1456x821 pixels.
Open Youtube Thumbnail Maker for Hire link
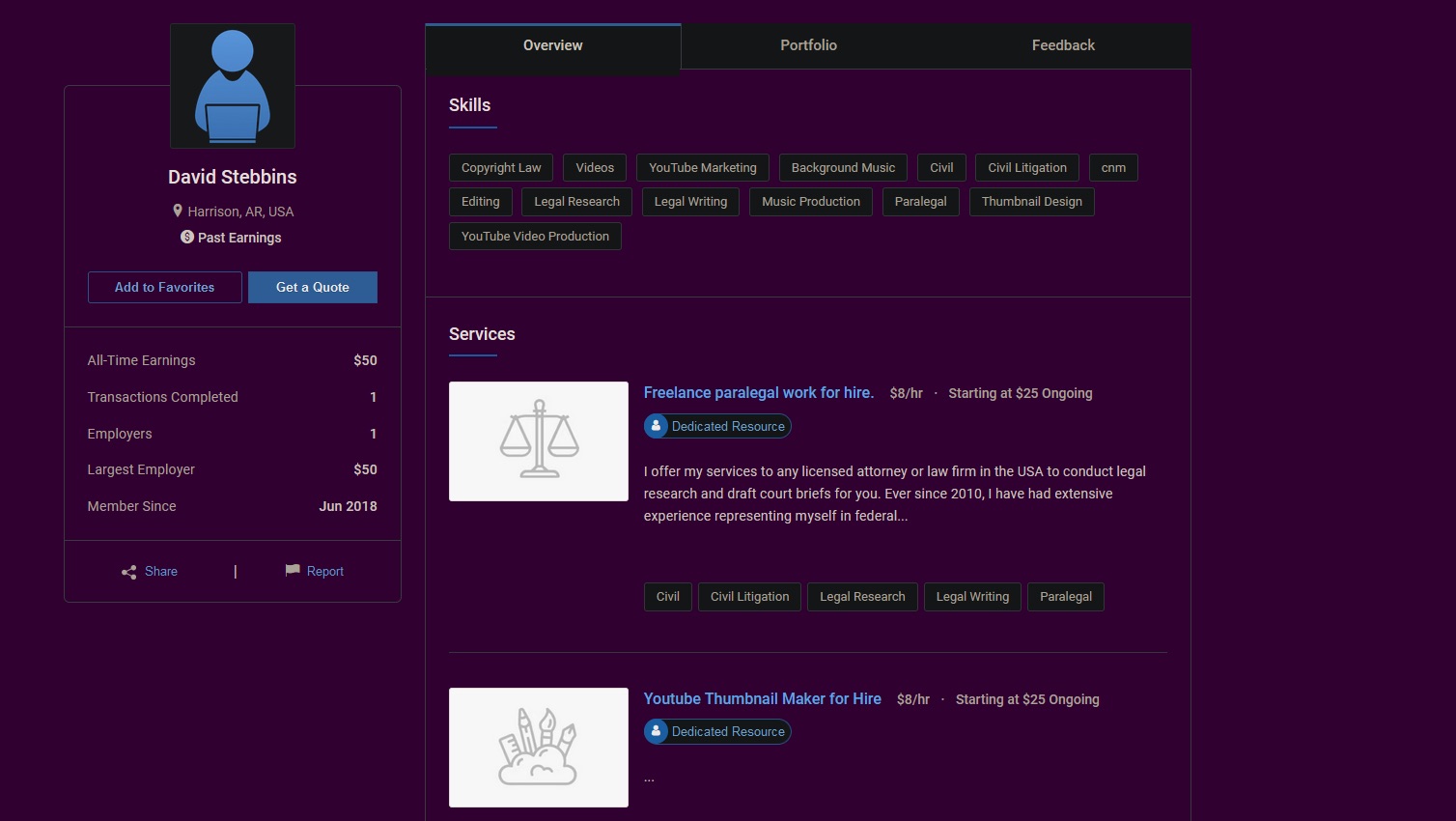(763, 698)
